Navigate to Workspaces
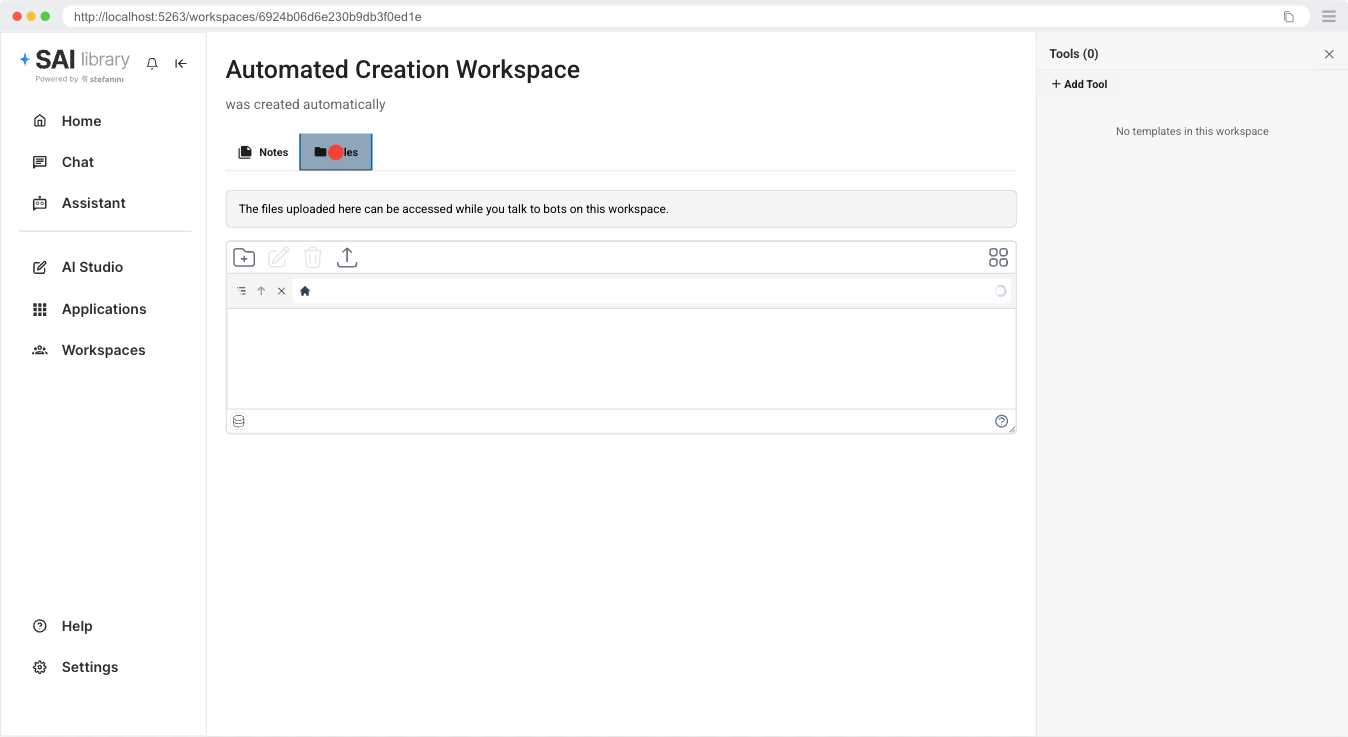This screenshot has width=1348, height=737. point(103,350)
